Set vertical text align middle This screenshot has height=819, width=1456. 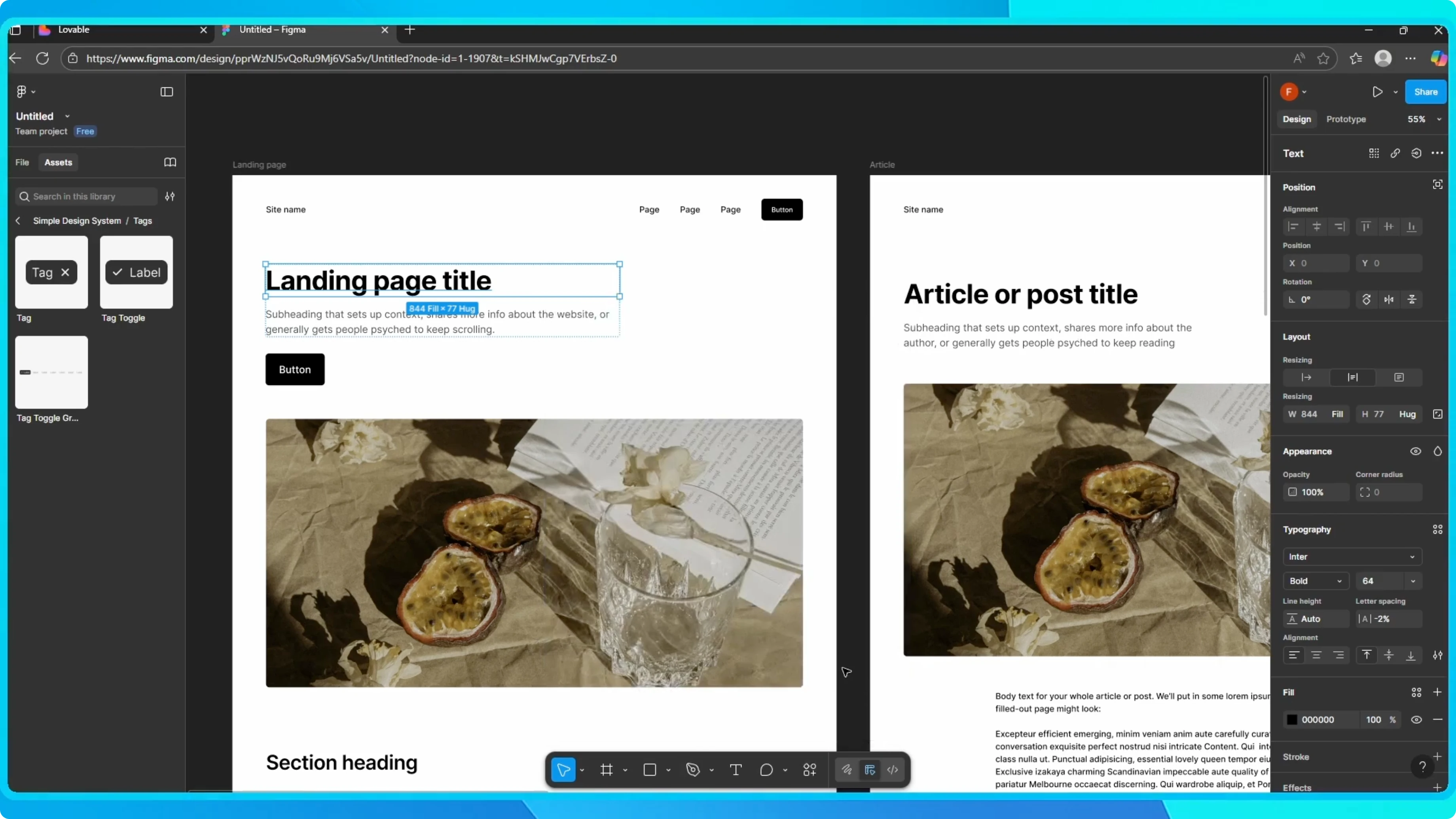(1389, 655)
